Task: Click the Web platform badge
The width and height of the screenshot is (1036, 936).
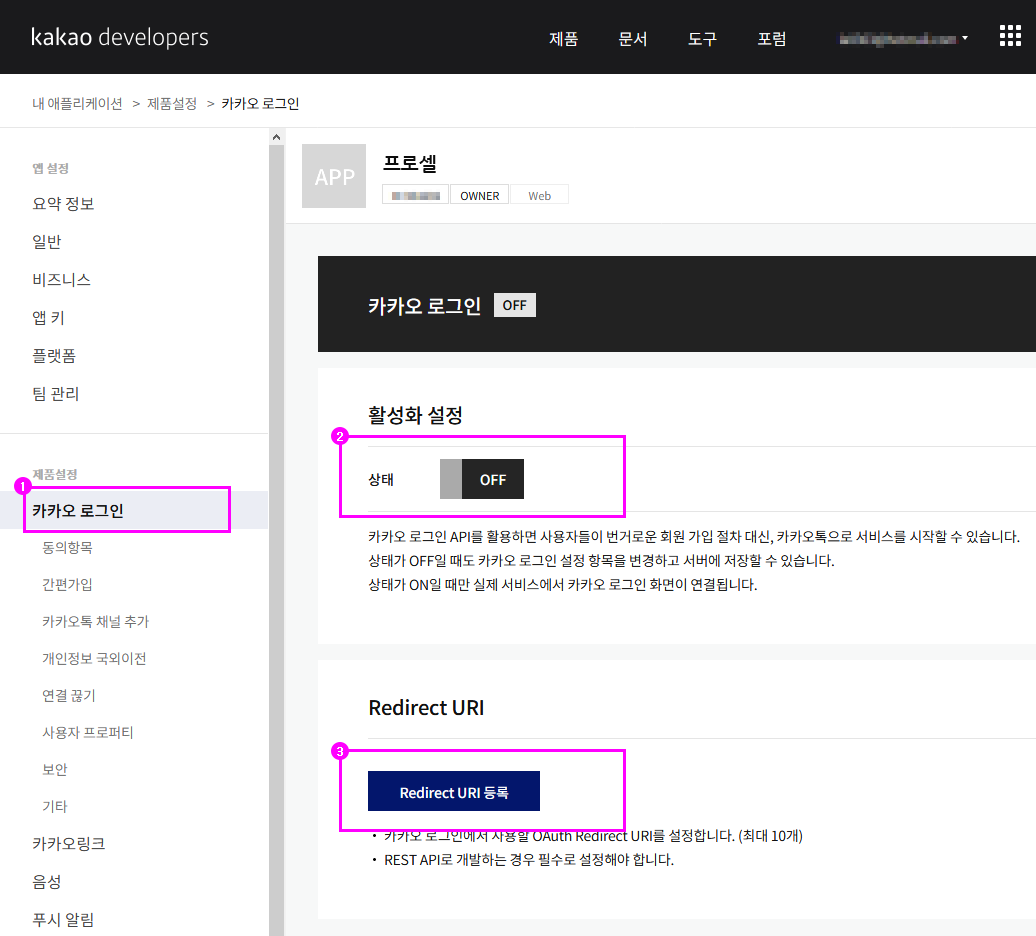Action: (x=539, y=196)
